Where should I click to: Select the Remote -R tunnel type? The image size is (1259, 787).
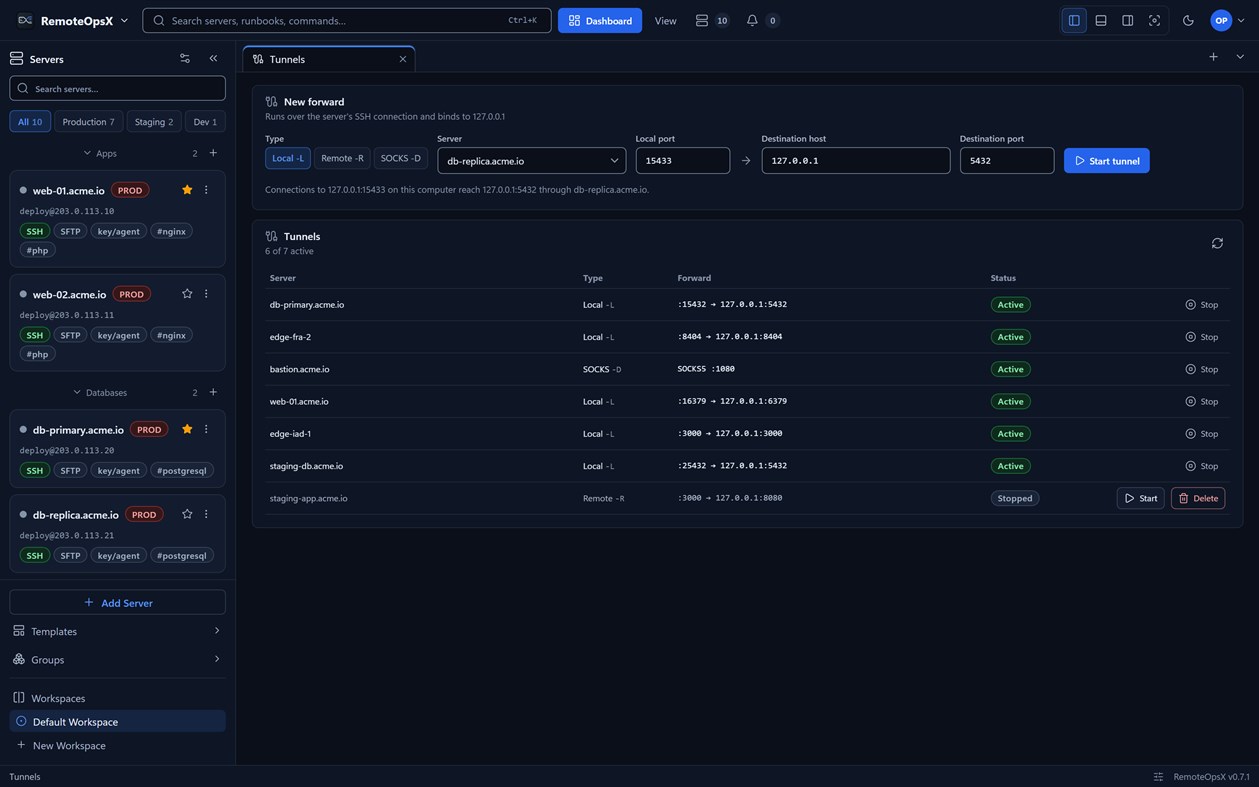[x=342, y=158]
